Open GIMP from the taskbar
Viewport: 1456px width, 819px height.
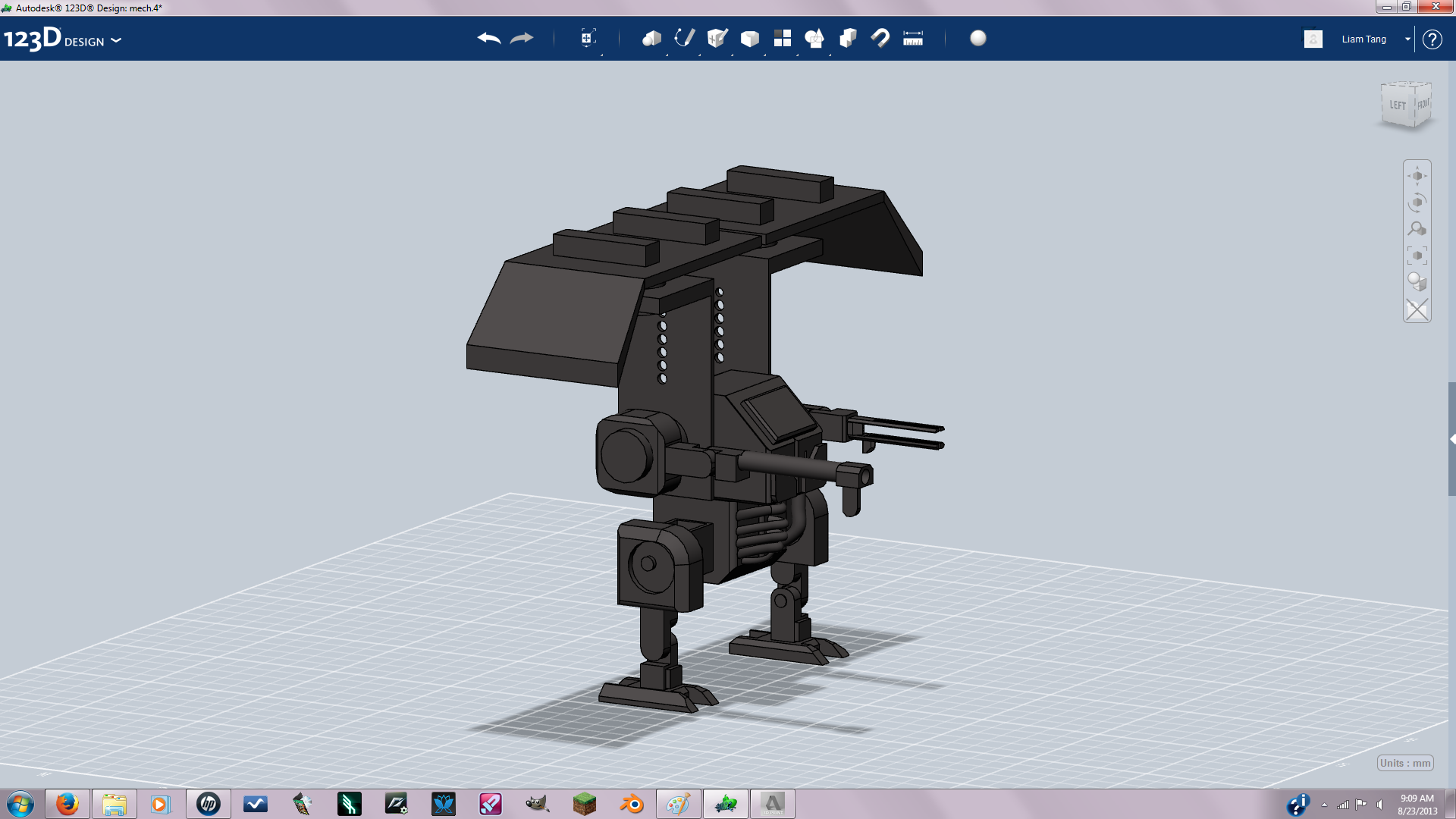point(538,804)
